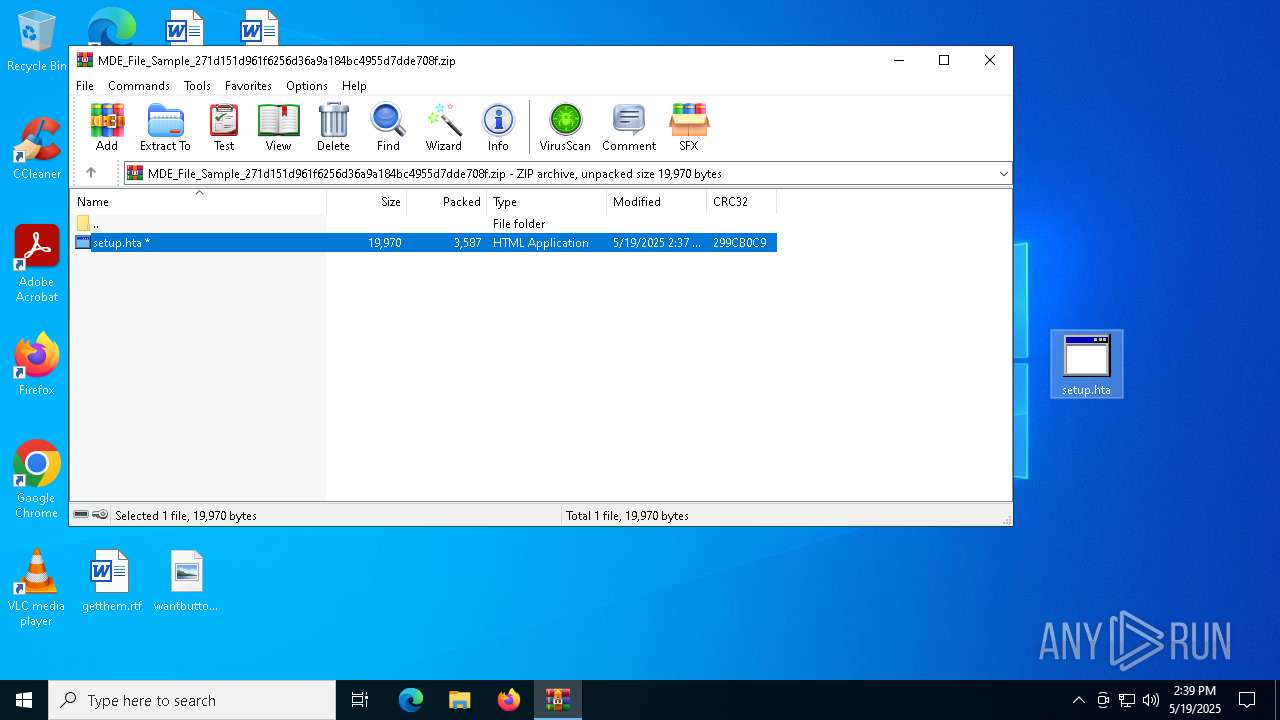Sort by the Modified column header
This screenshot has width=1280, height=720.
tap(657, 202)
